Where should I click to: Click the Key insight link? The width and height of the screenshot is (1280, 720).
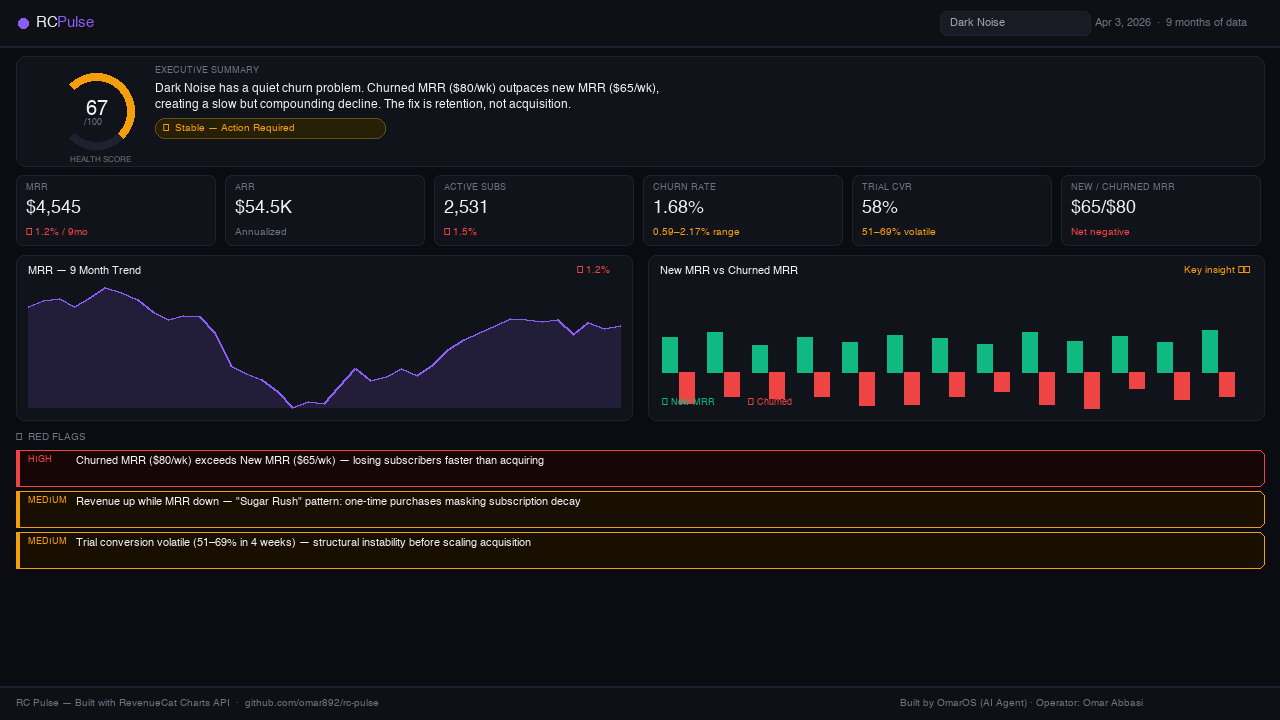coord(1210,269)
